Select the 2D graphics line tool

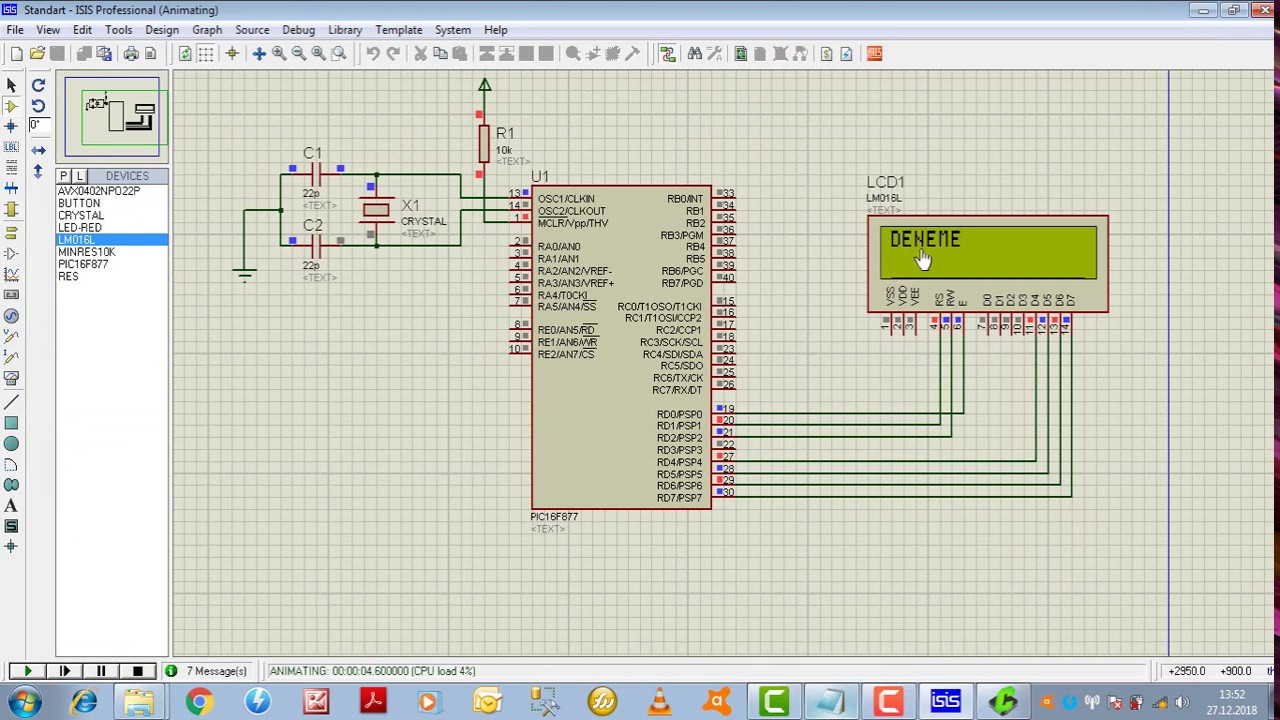pos(11,402)
